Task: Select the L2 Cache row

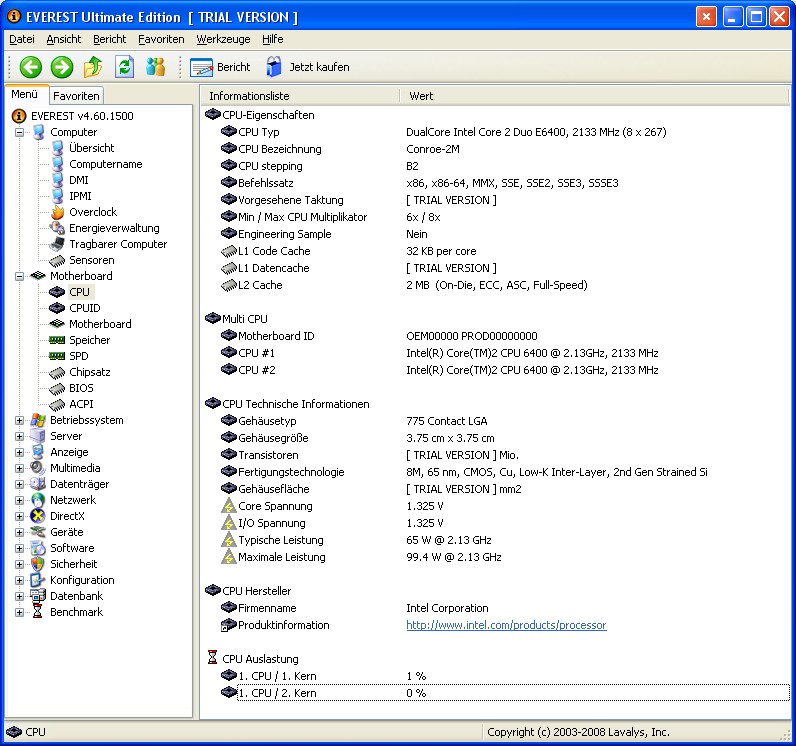Action: [x=495, y=285]
